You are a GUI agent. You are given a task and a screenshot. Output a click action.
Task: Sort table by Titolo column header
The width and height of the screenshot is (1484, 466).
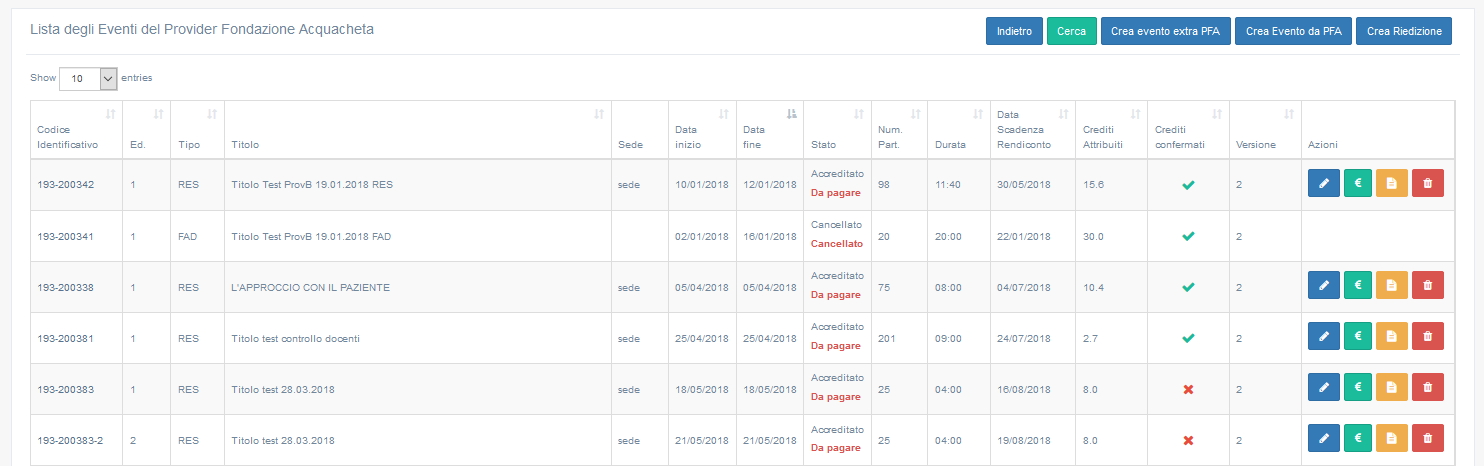(417, 130)
